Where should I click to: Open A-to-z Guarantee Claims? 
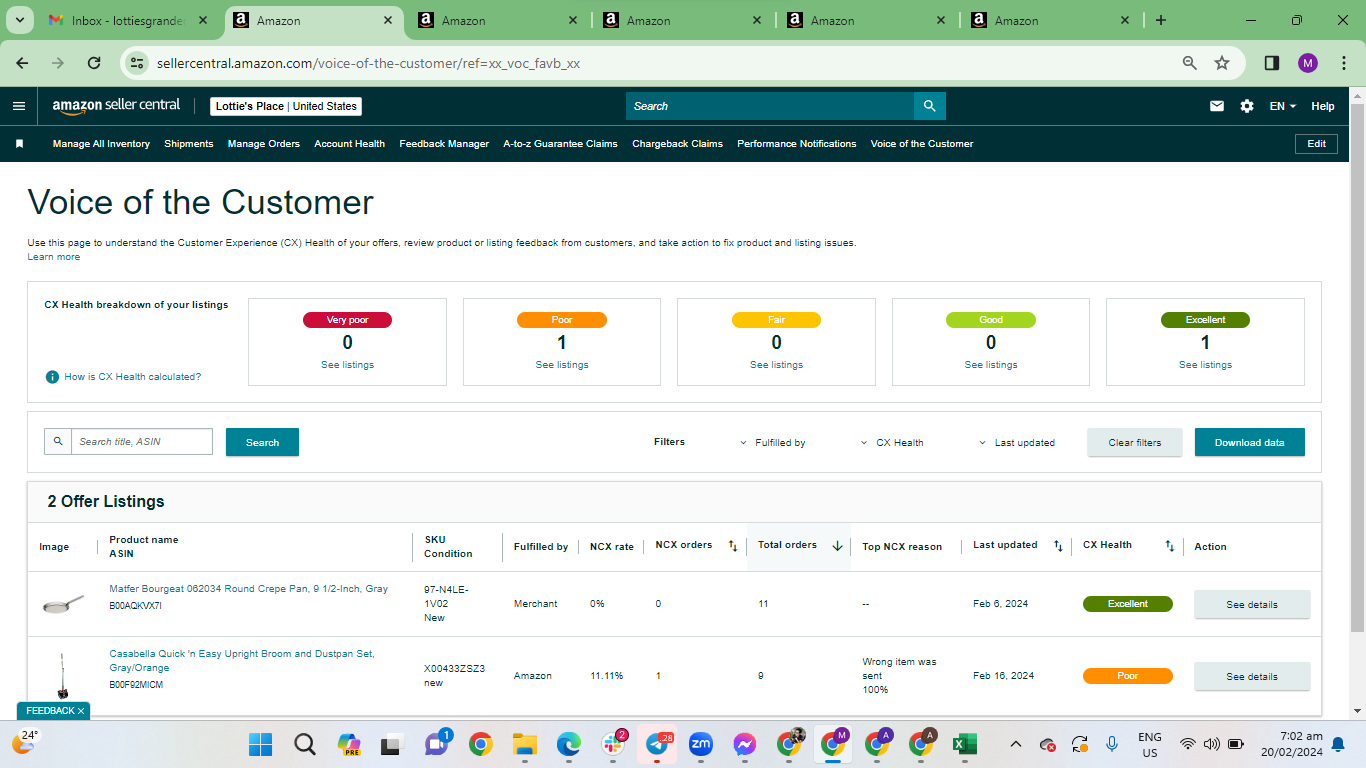(561, 144)
